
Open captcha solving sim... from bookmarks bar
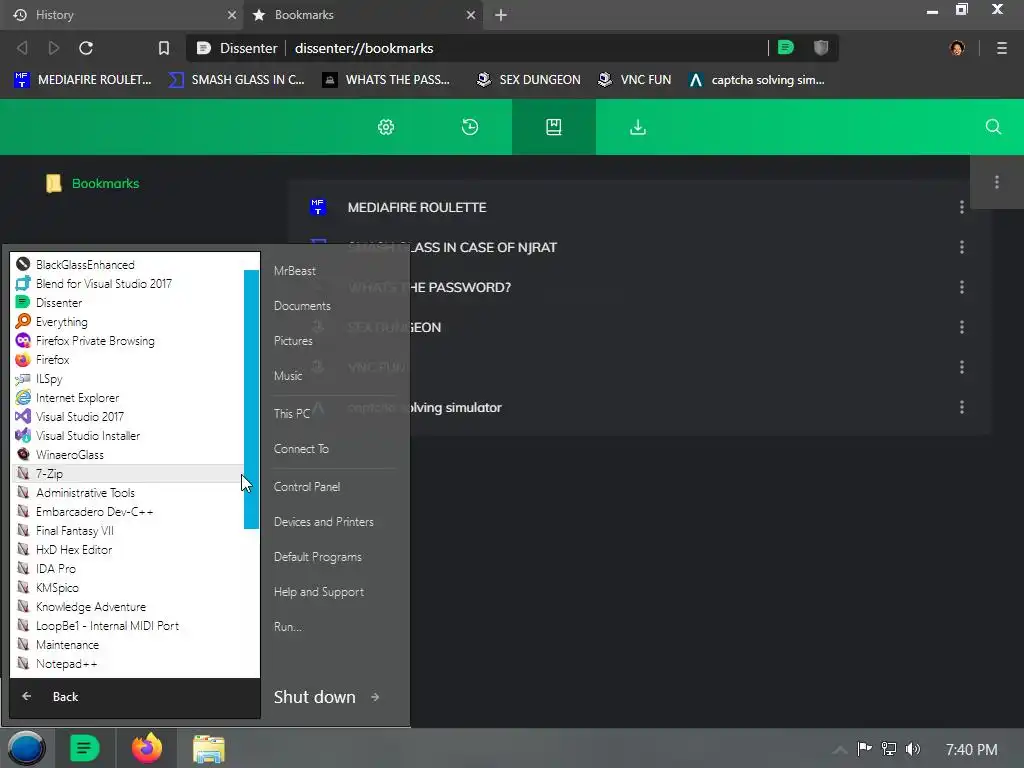point(757,80)
